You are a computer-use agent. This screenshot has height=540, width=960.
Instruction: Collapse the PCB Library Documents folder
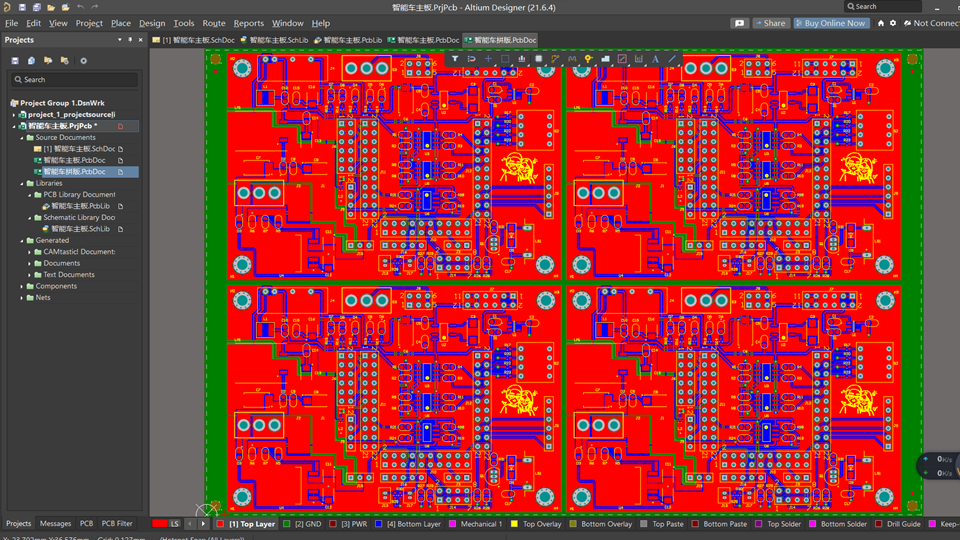tap(29, 195)
